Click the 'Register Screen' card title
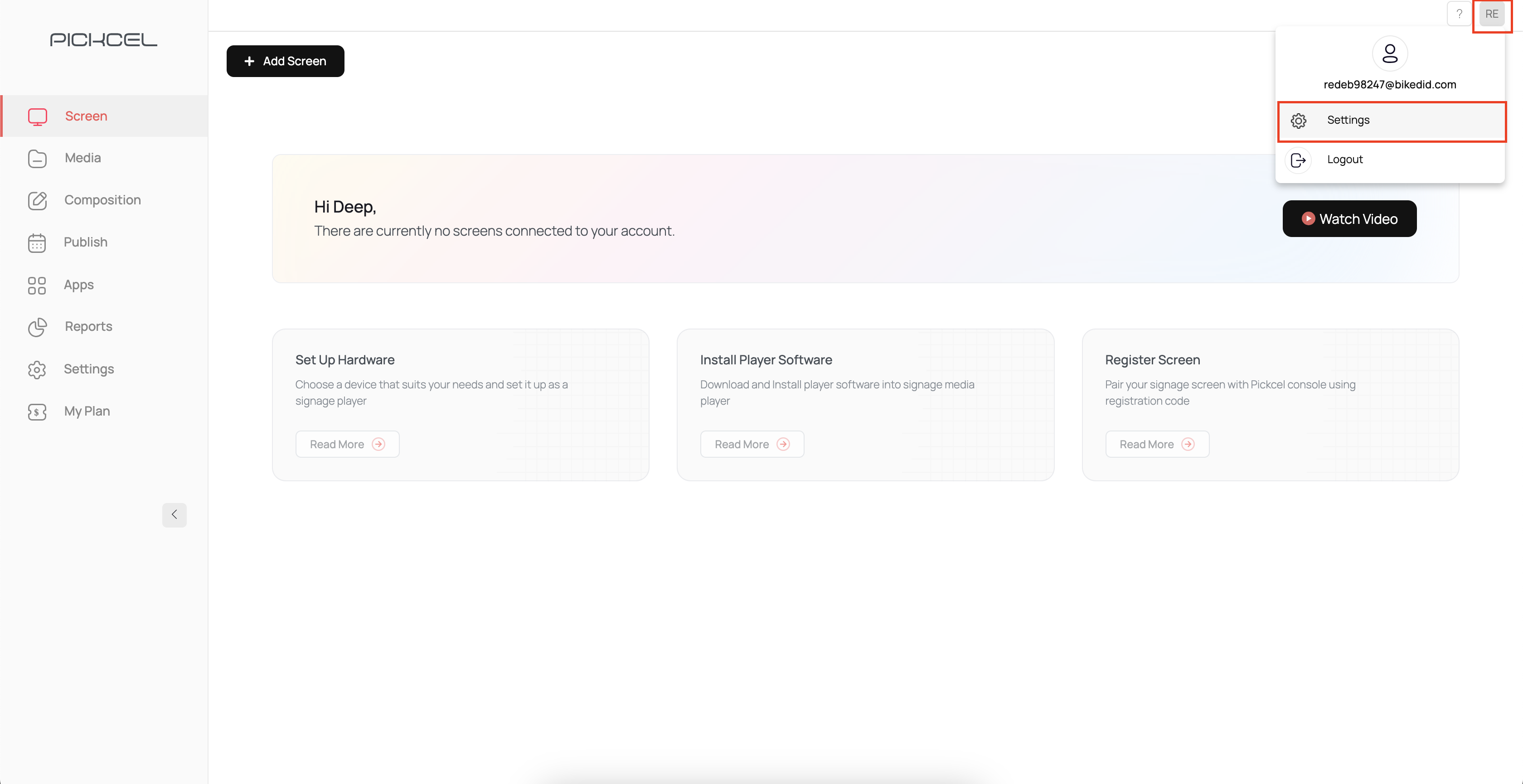Screen dimensions: 1523x784 tap(1153, 360)
